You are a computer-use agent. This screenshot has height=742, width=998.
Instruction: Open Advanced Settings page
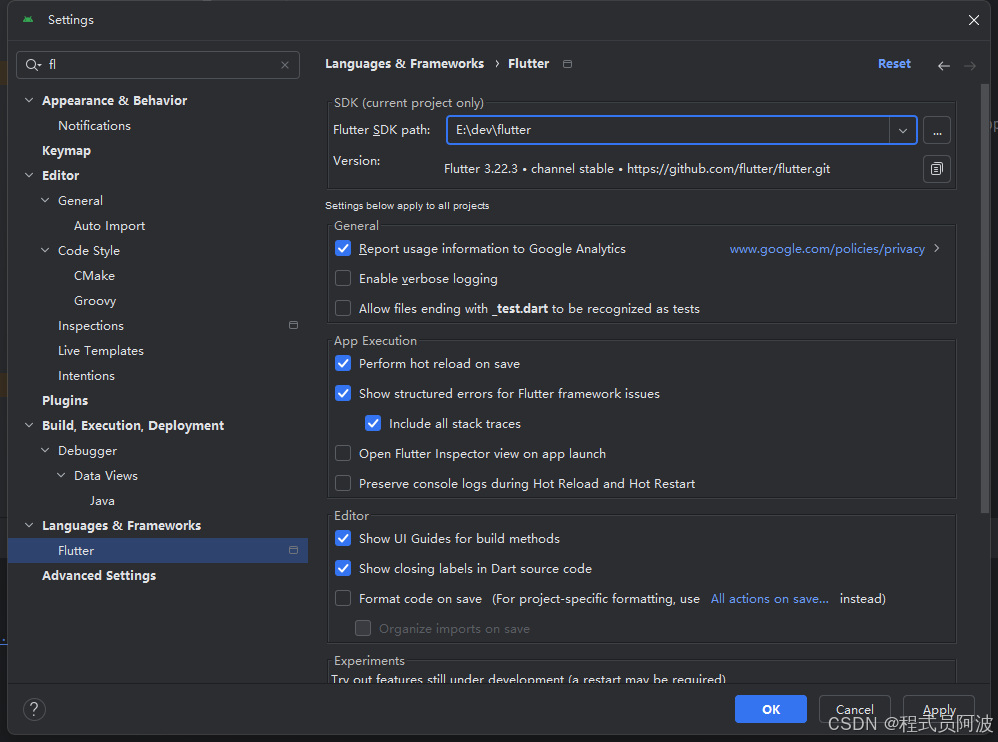pyautogui.click(x=99, y=575)
